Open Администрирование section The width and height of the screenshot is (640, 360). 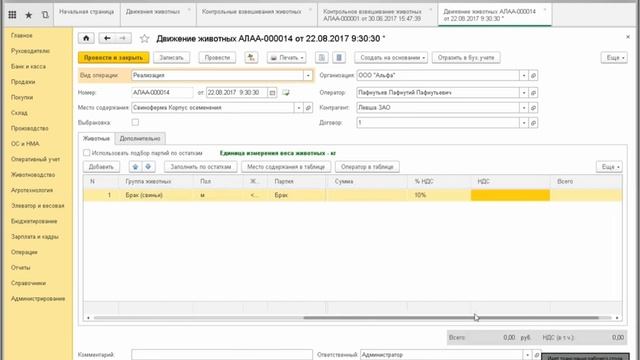tap(38, 299)
